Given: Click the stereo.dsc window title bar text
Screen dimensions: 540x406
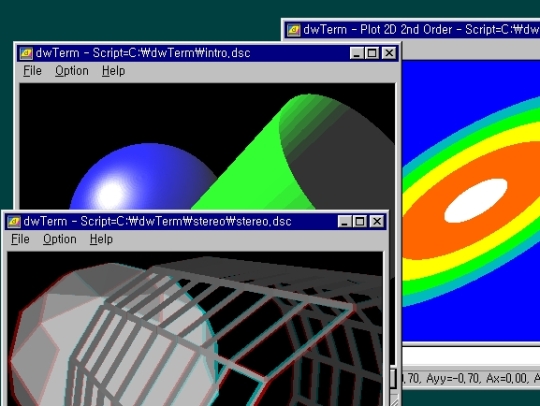Looking at the screenshot, I should (157, 221).
